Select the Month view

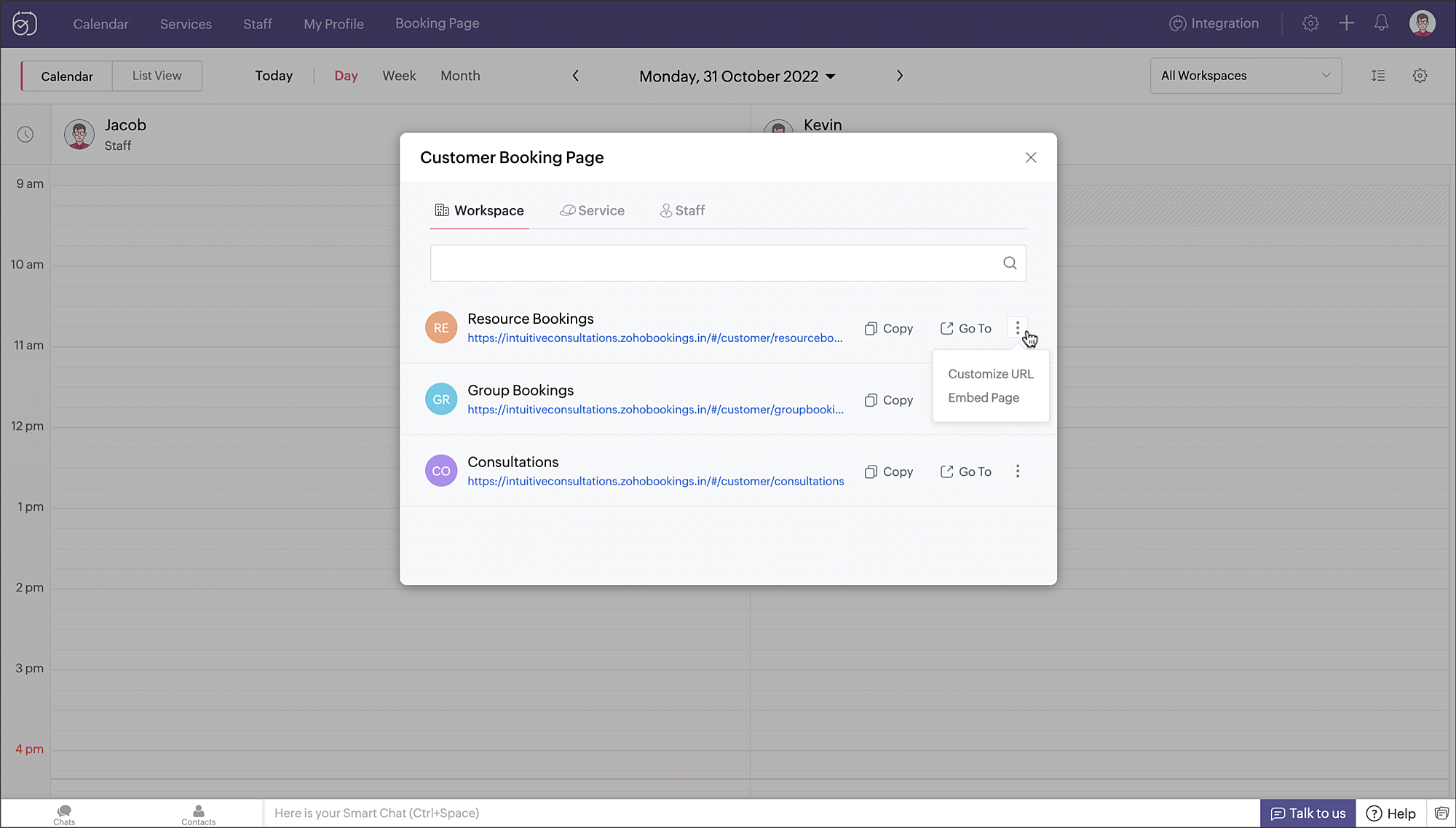click(459, 76)
